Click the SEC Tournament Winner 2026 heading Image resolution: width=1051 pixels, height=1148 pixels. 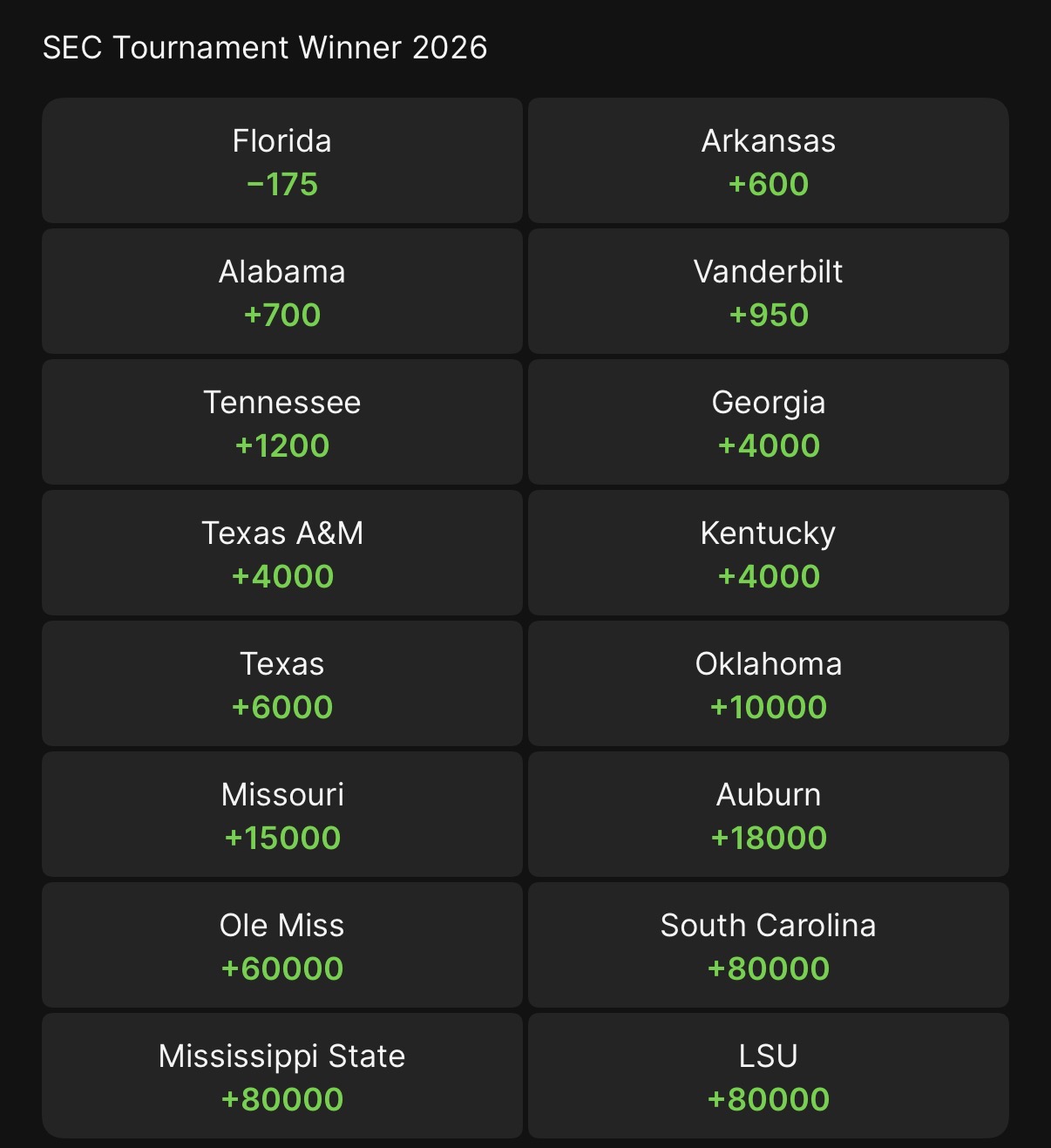[265, 48]
